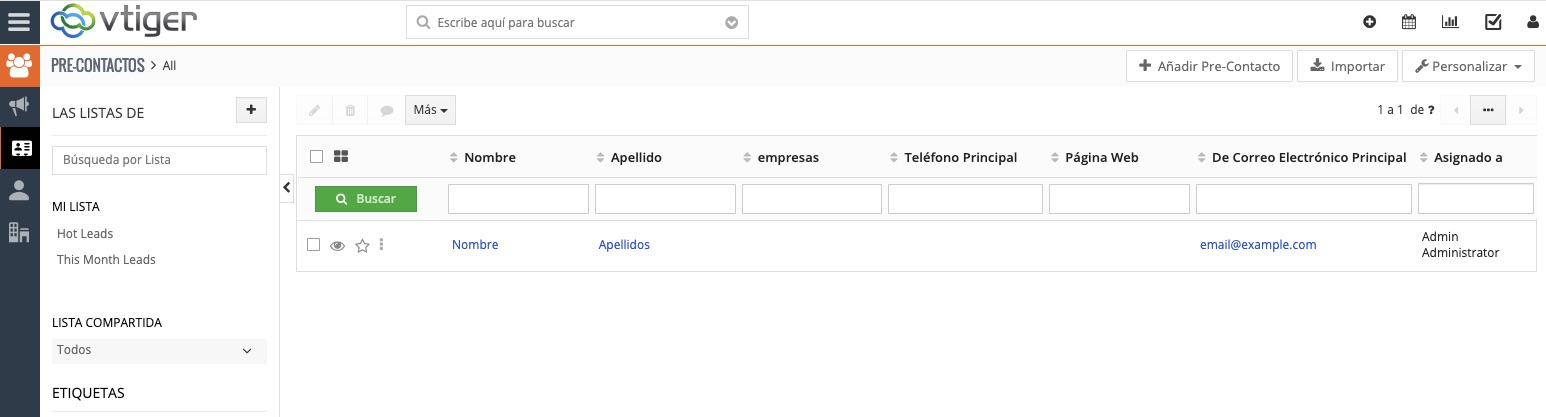Select the Hot Leads list
The image size is (1546, 417).
click(x=85, y=234)
